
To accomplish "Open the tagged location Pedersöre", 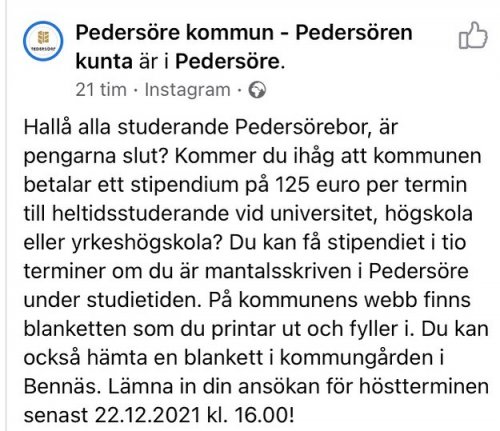I will point(228,62).
